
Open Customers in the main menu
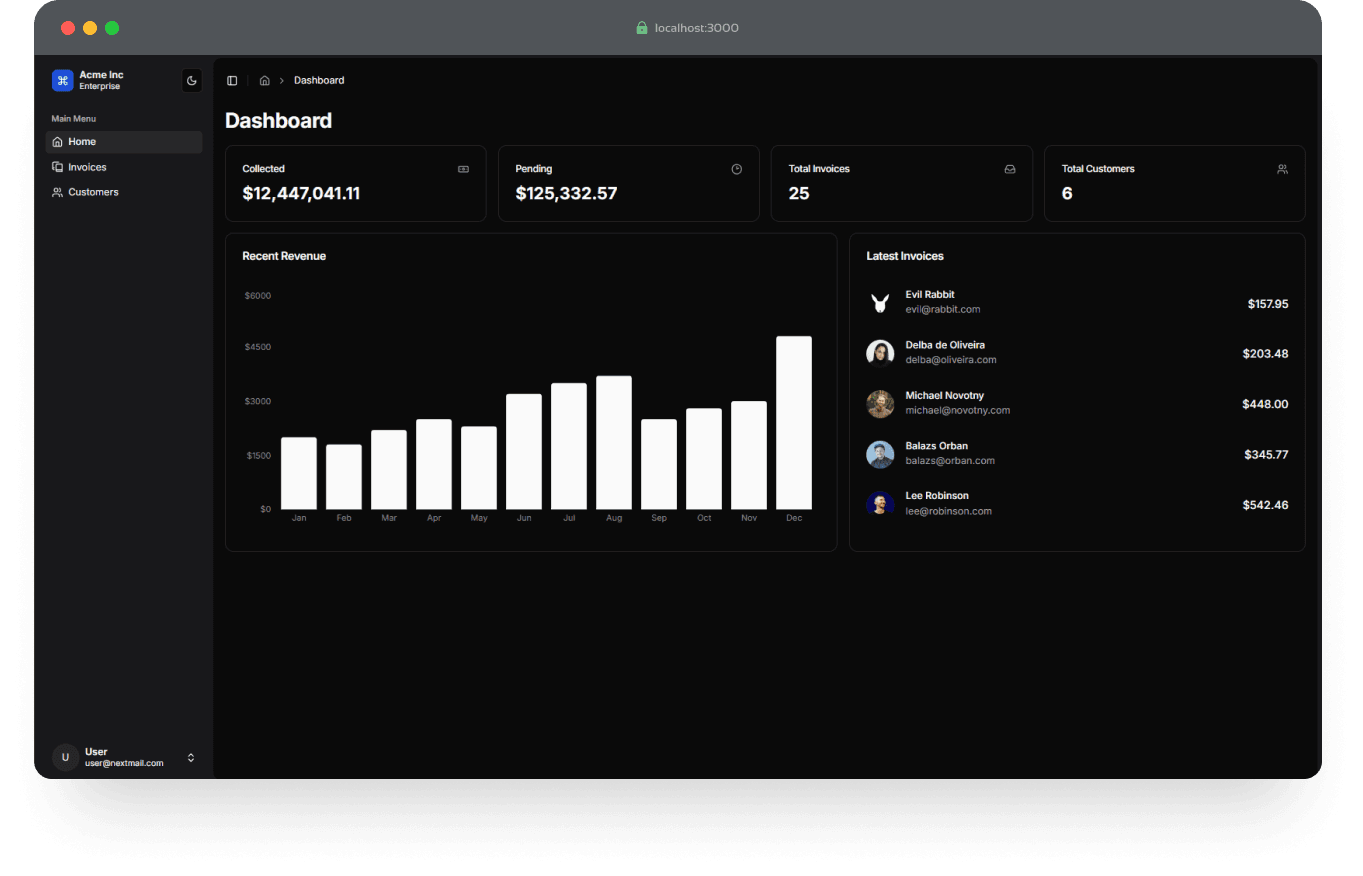click(x=124, y=192)
